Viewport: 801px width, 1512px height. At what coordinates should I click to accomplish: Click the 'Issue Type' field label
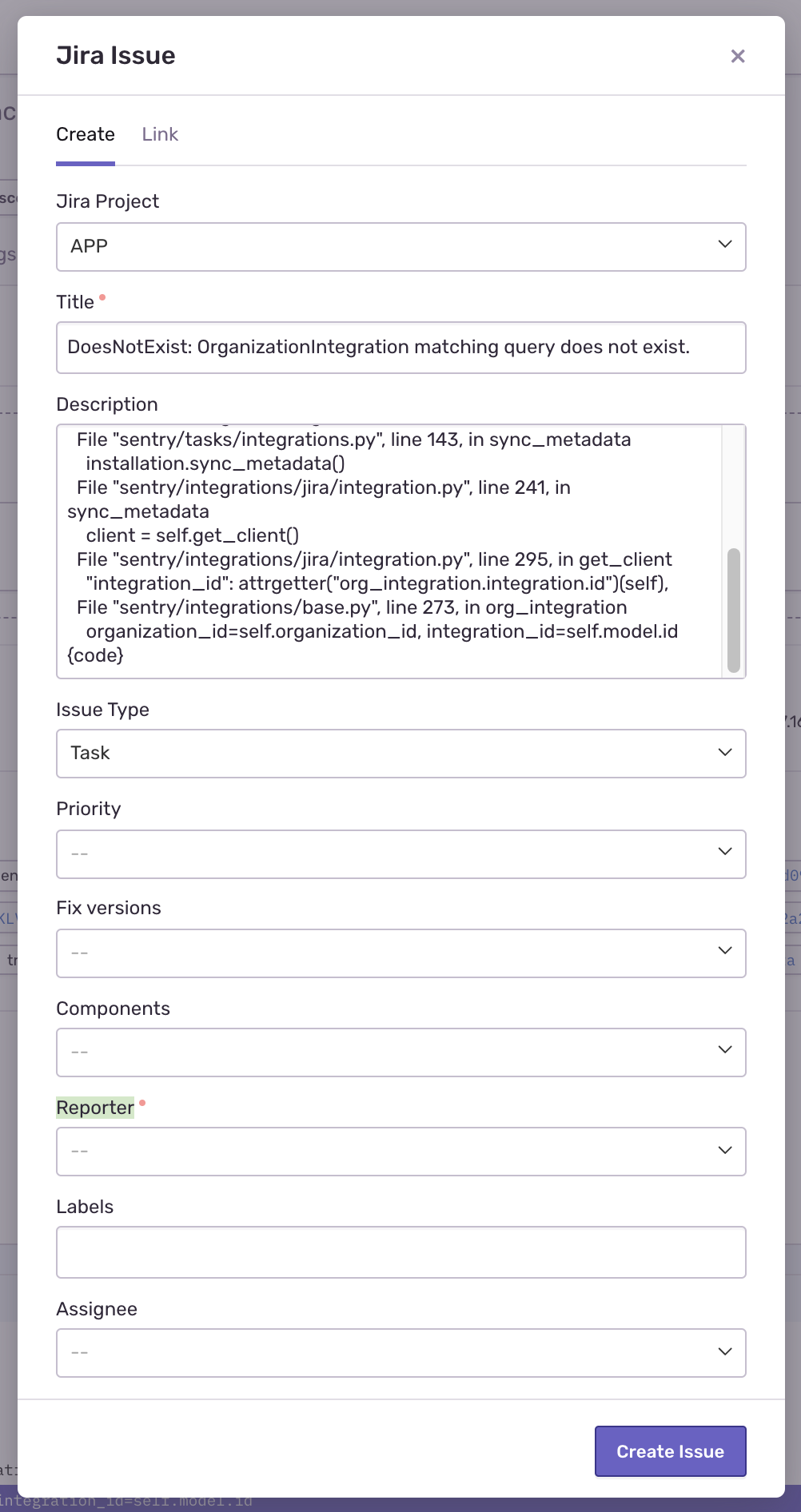coord(102,710)
